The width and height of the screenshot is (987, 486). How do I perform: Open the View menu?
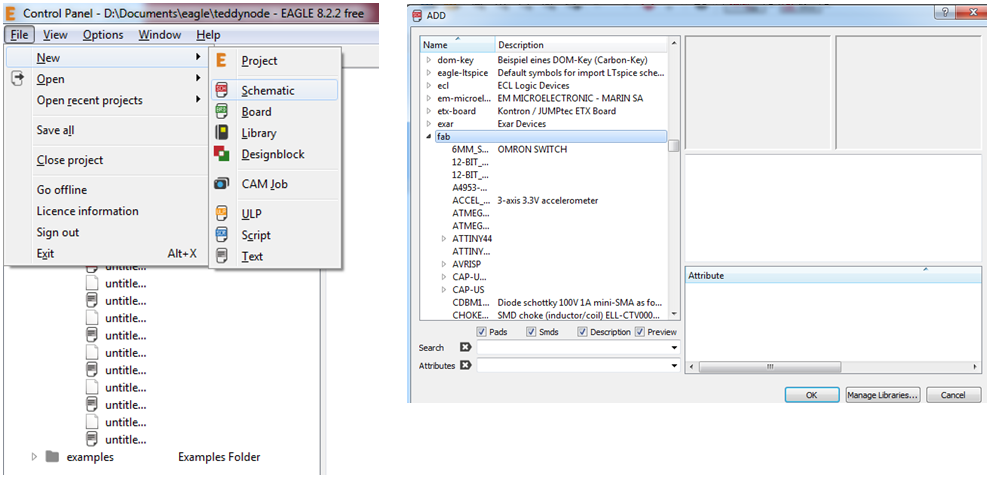click(x=55, y=35)
